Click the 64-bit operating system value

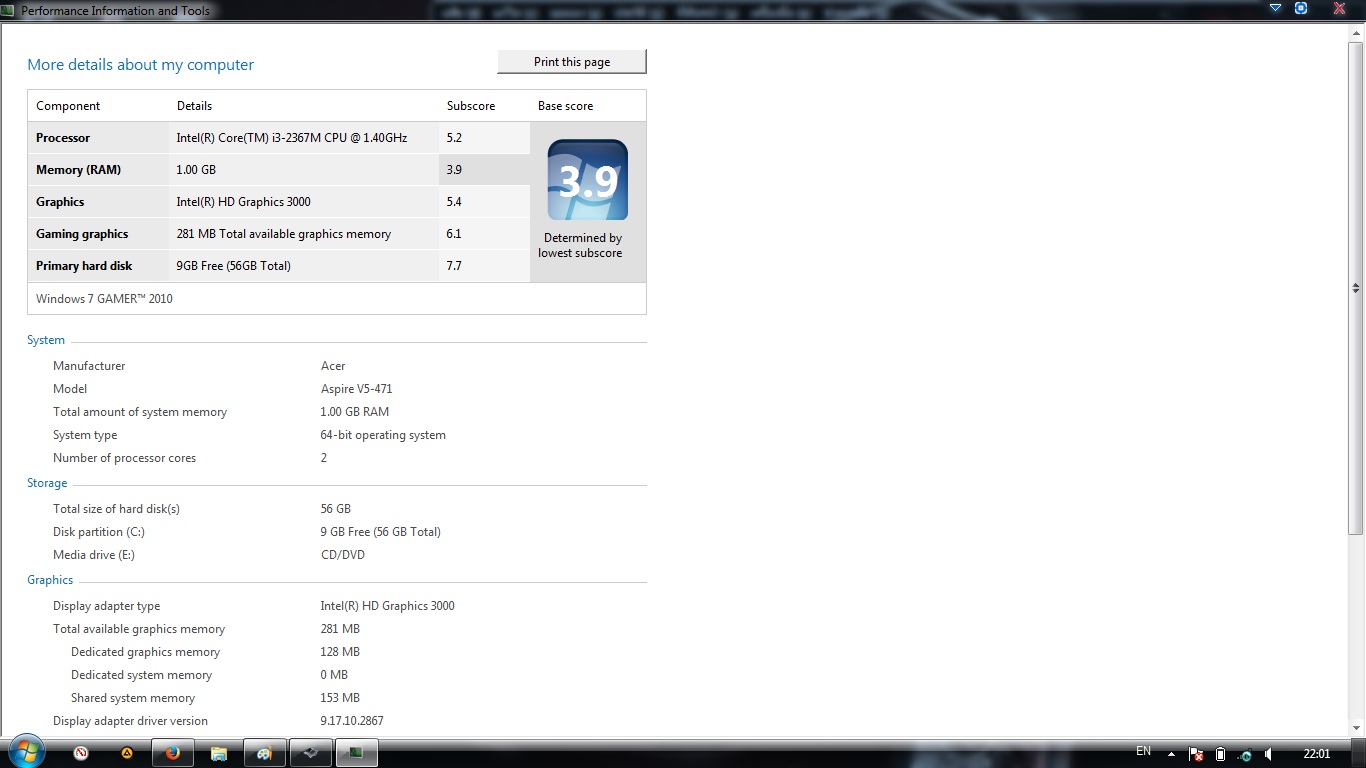pyautogui.click(x=383, y=435)
